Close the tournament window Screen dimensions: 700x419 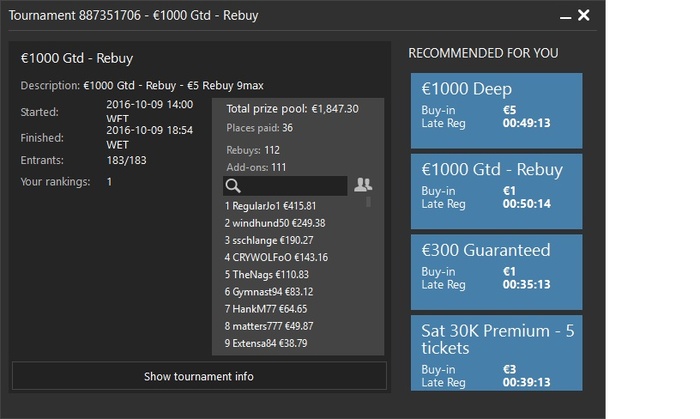(x=584, y=15)
